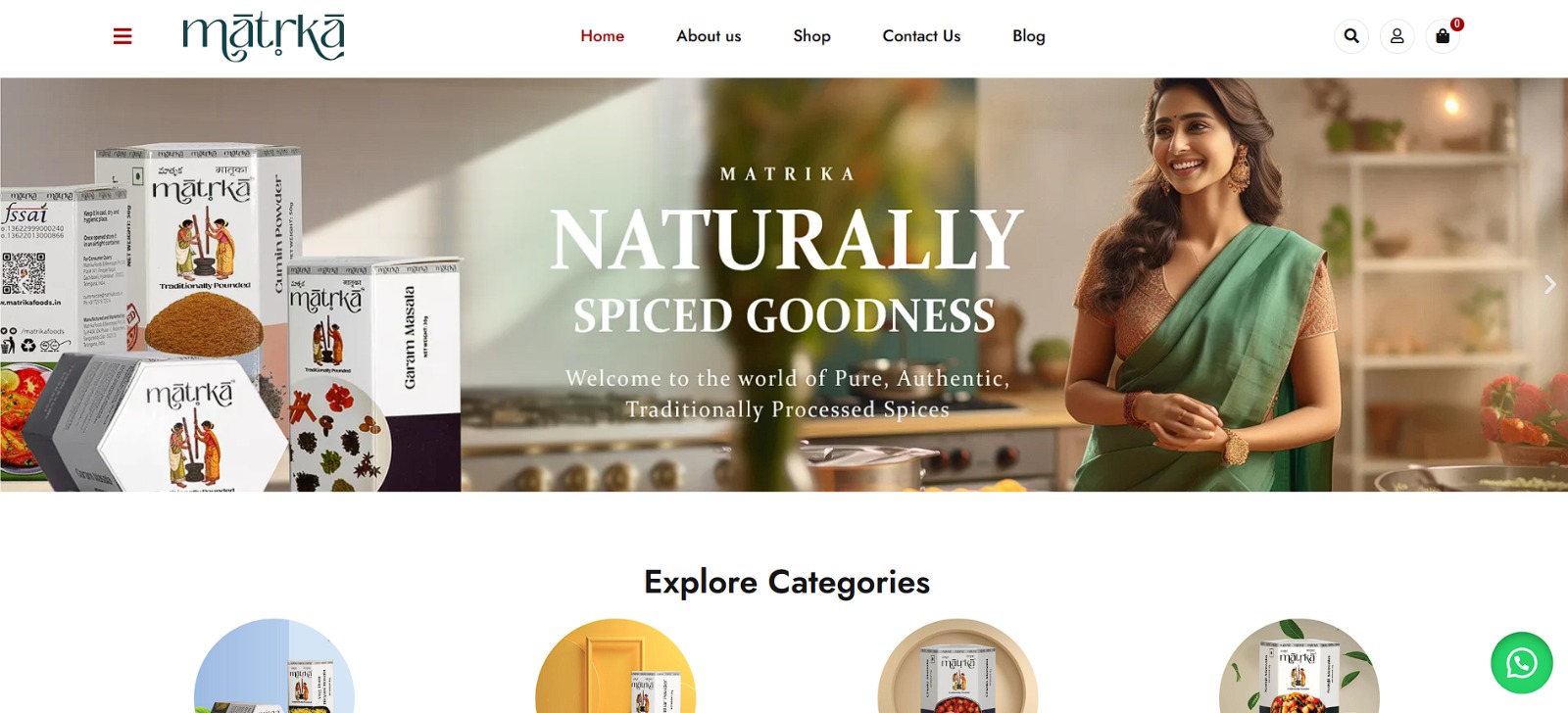Advance to next banner slide arrow
This screenshot has width=1568, height=713.
[1549, 284]
